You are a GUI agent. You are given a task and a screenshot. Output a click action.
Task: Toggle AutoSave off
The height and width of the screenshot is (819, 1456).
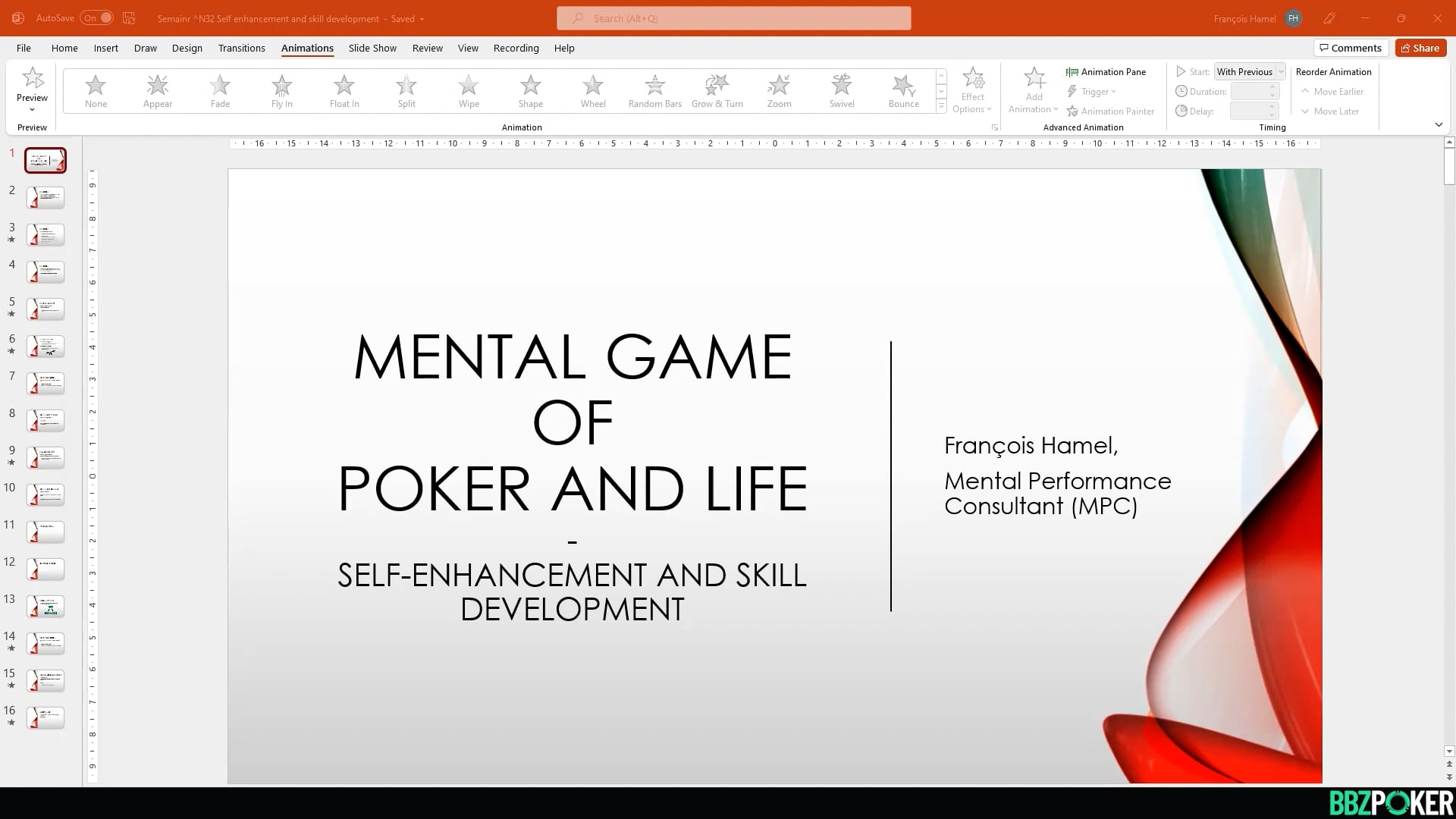96,17
